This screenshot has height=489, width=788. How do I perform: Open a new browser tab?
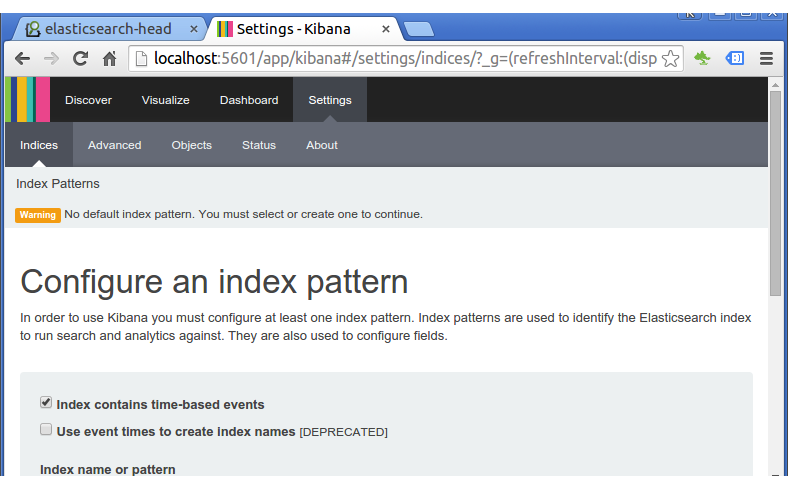(x=418, y=29)
